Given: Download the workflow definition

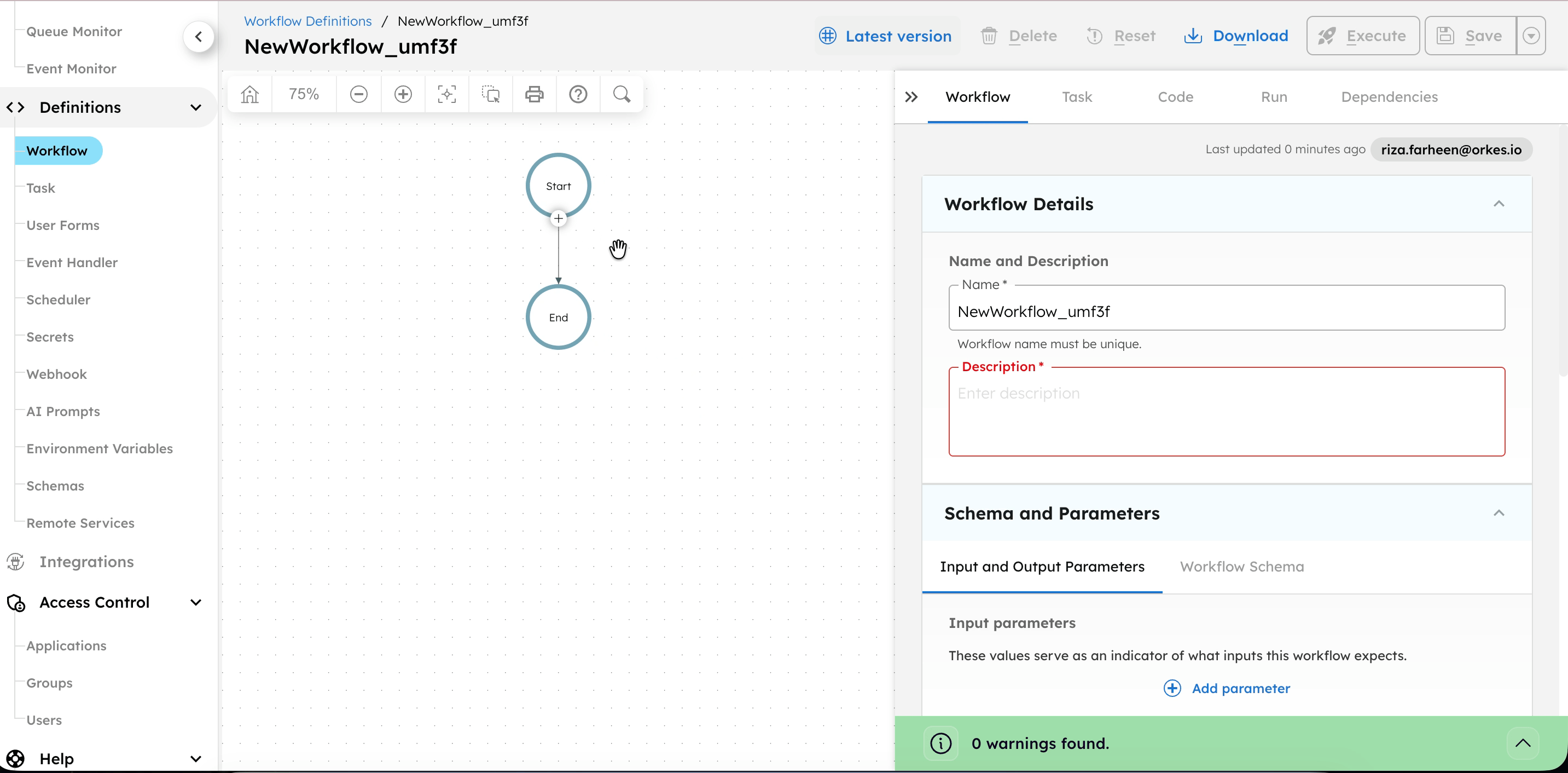Looking at the screenshot, I should (1236, 36).
